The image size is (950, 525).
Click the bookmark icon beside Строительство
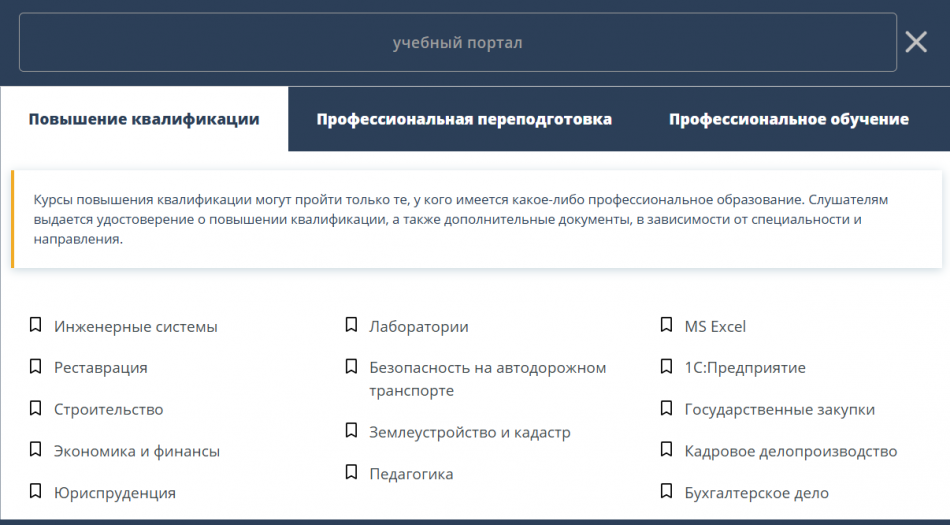[36, 408]
